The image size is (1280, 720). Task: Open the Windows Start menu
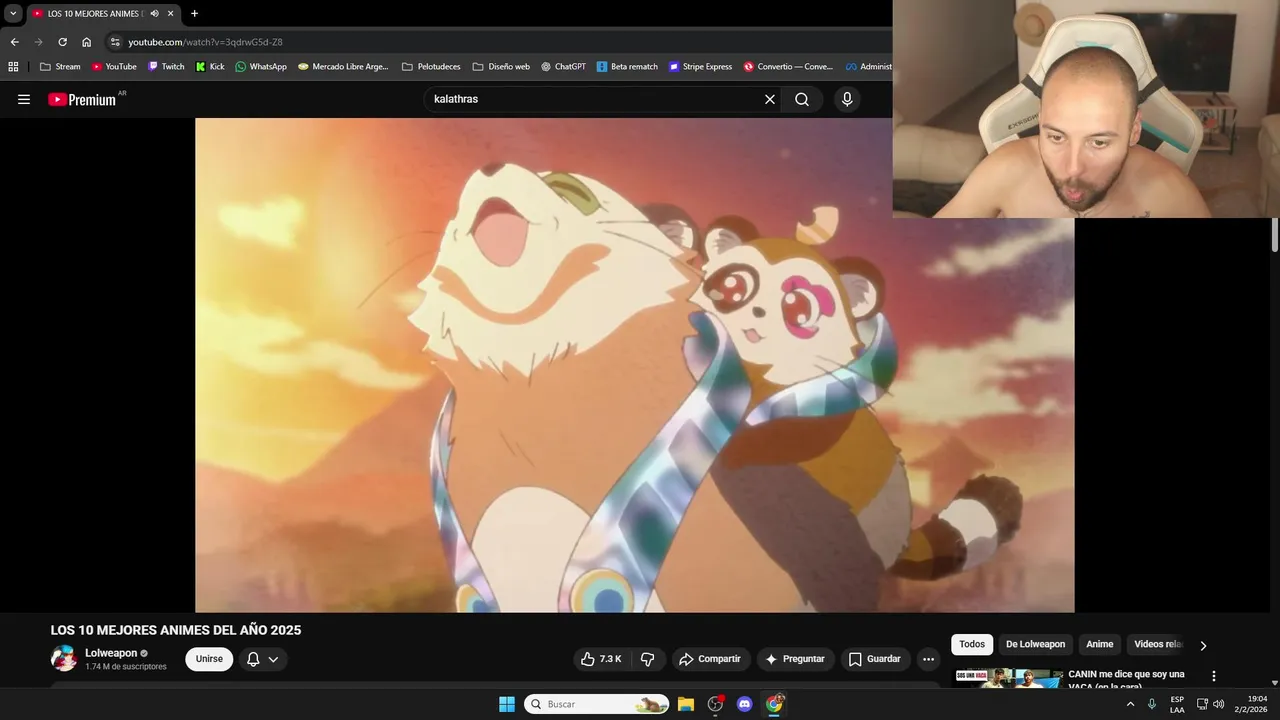[507, 704]
